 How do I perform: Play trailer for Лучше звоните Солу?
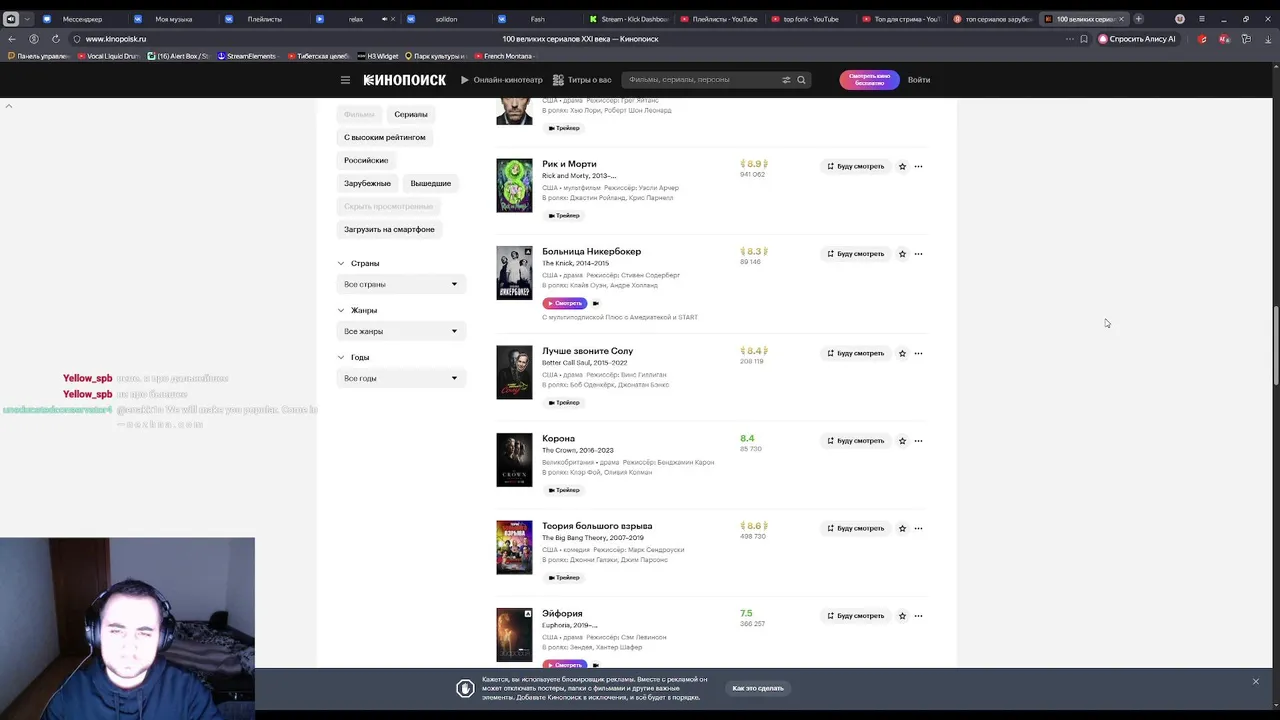point(564,403)
